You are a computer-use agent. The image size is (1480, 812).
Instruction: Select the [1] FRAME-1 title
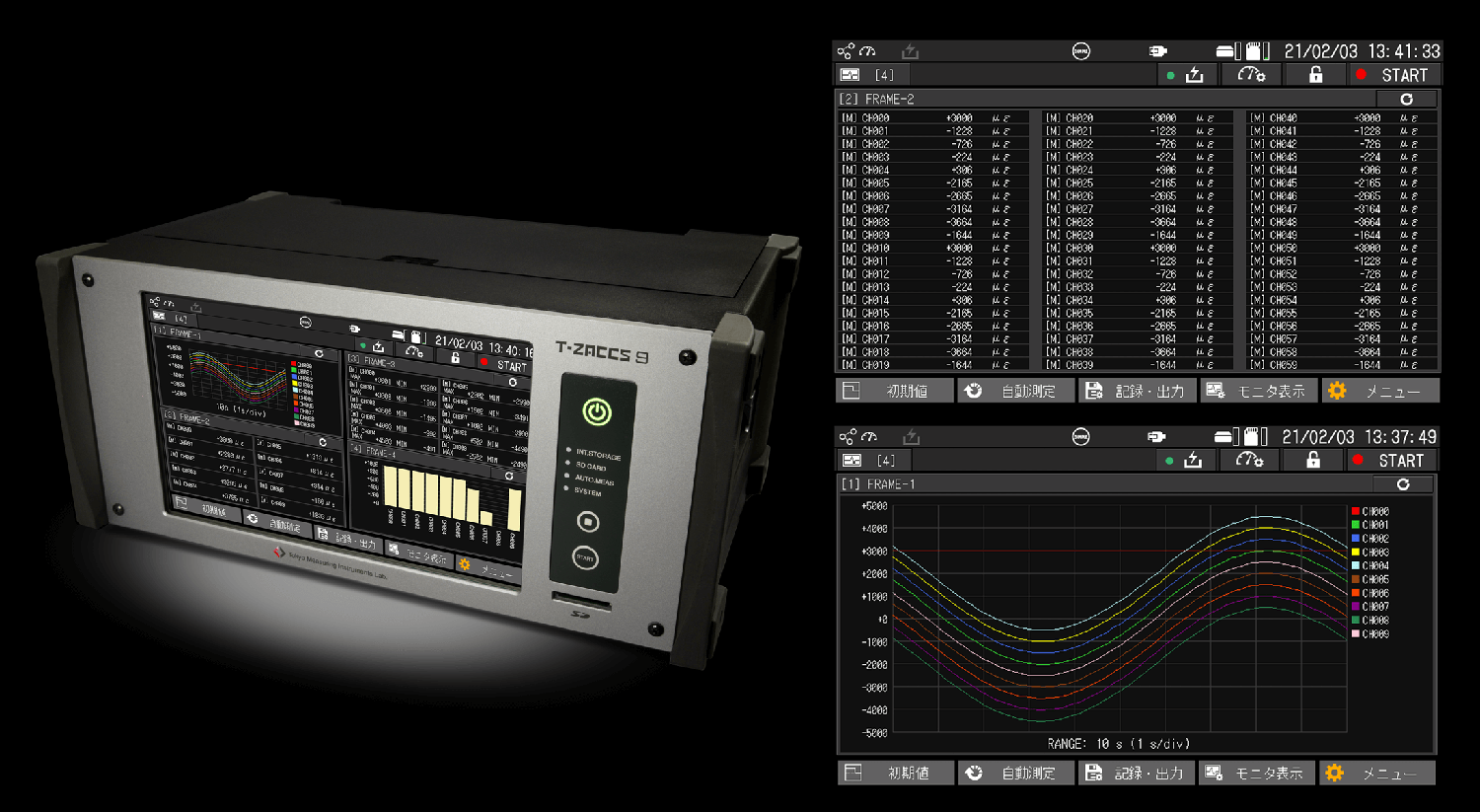coord(878,484)
